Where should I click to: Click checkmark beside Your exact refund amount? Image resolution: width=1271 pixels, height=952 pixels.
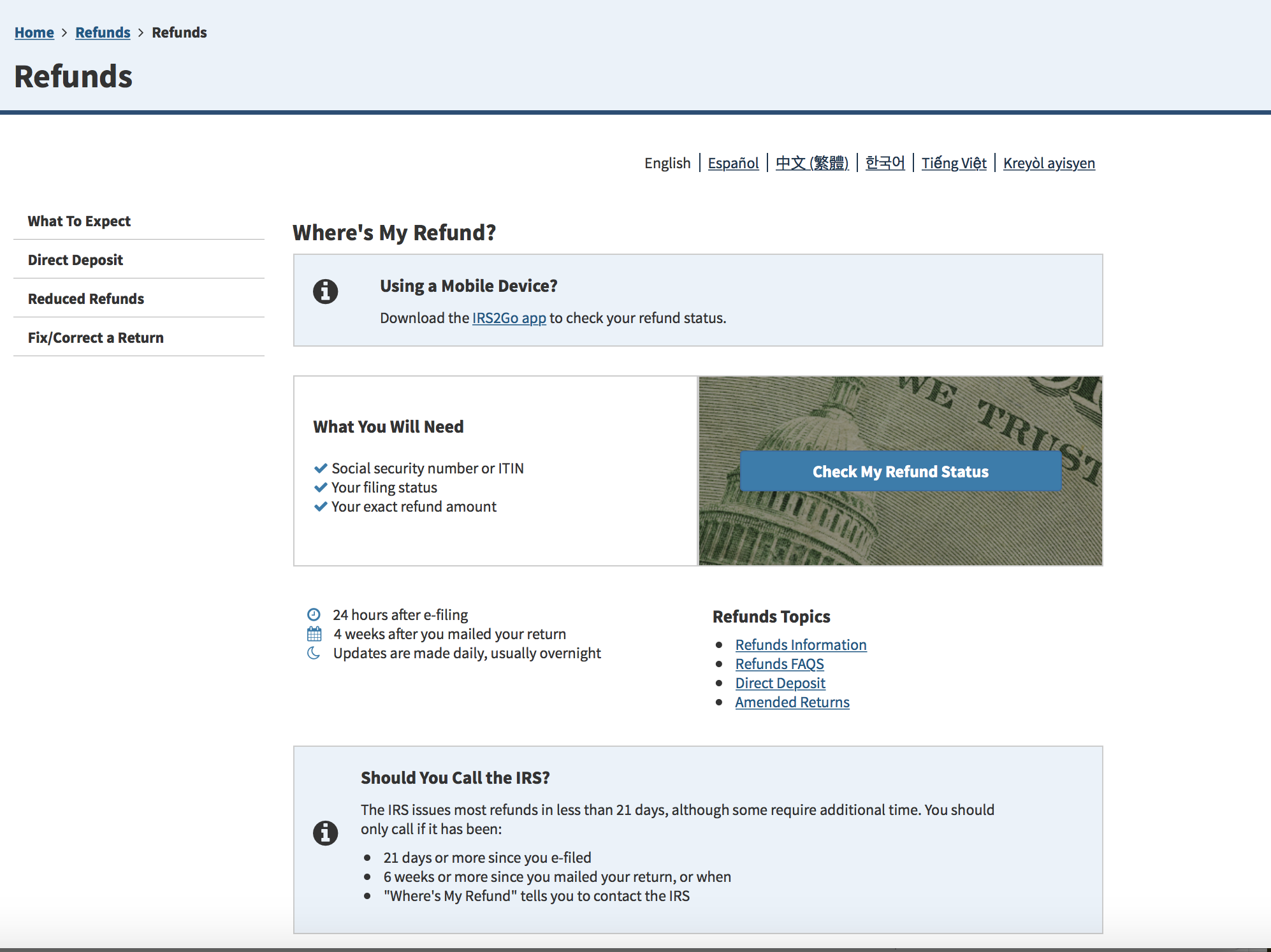321,507
